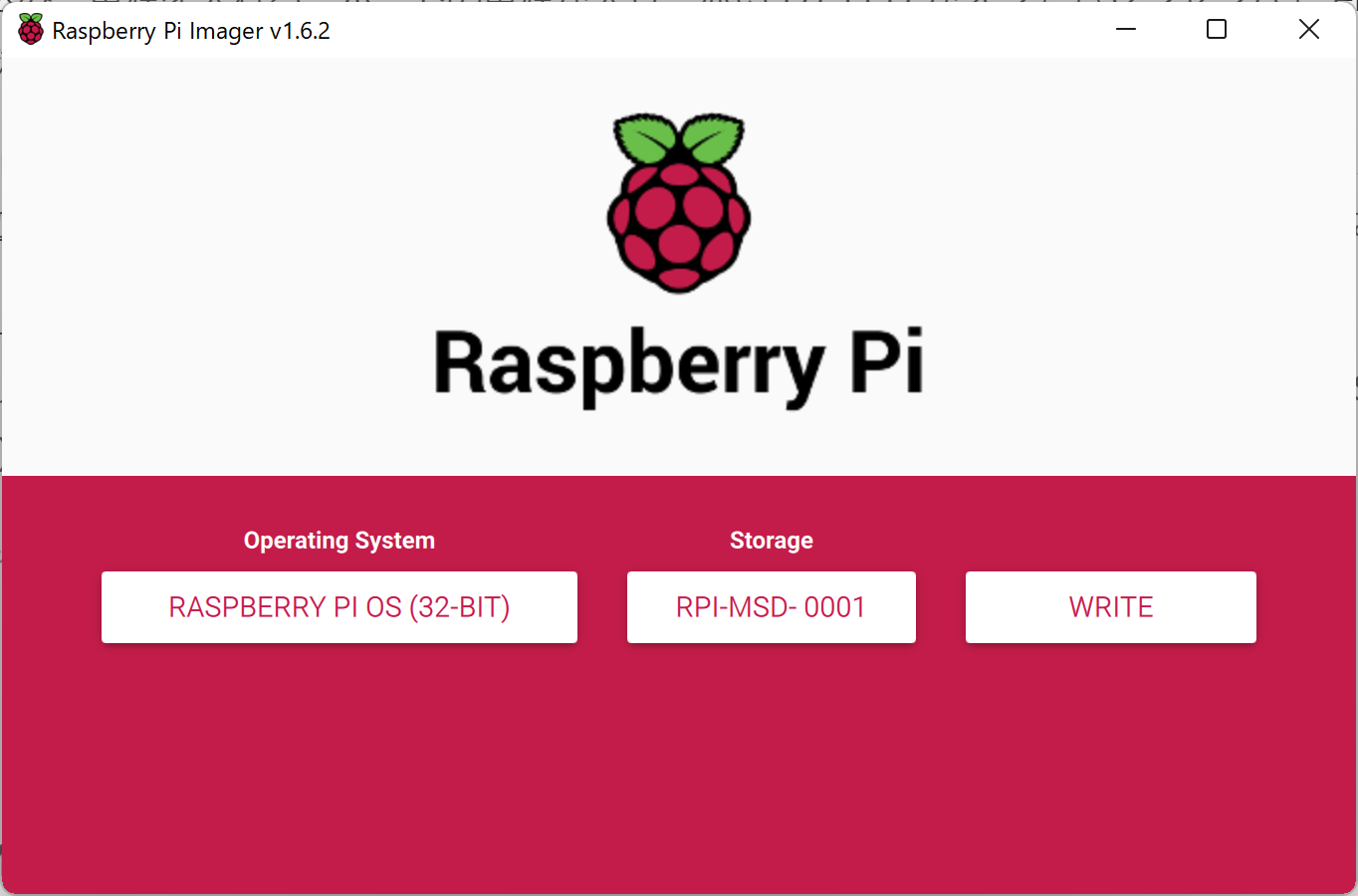Click the Raspberry Pi icon in title bar
Image resolution: width=1358 pixels, height=896 pixels.
pos(30,29)
